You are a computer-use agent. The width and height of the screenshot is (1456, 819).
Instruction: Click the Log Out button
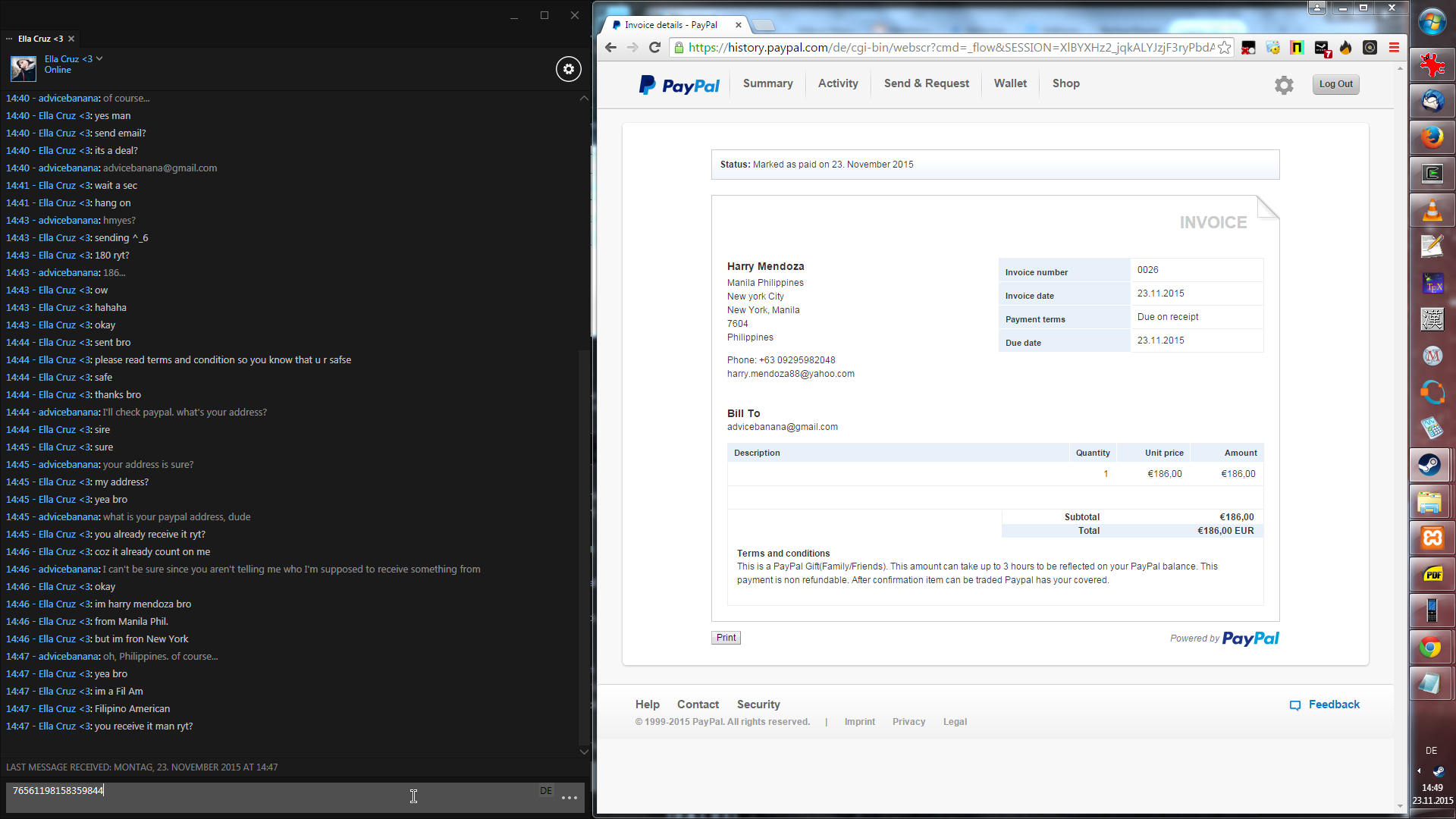pyautogui.click(x=1335, y=84)
